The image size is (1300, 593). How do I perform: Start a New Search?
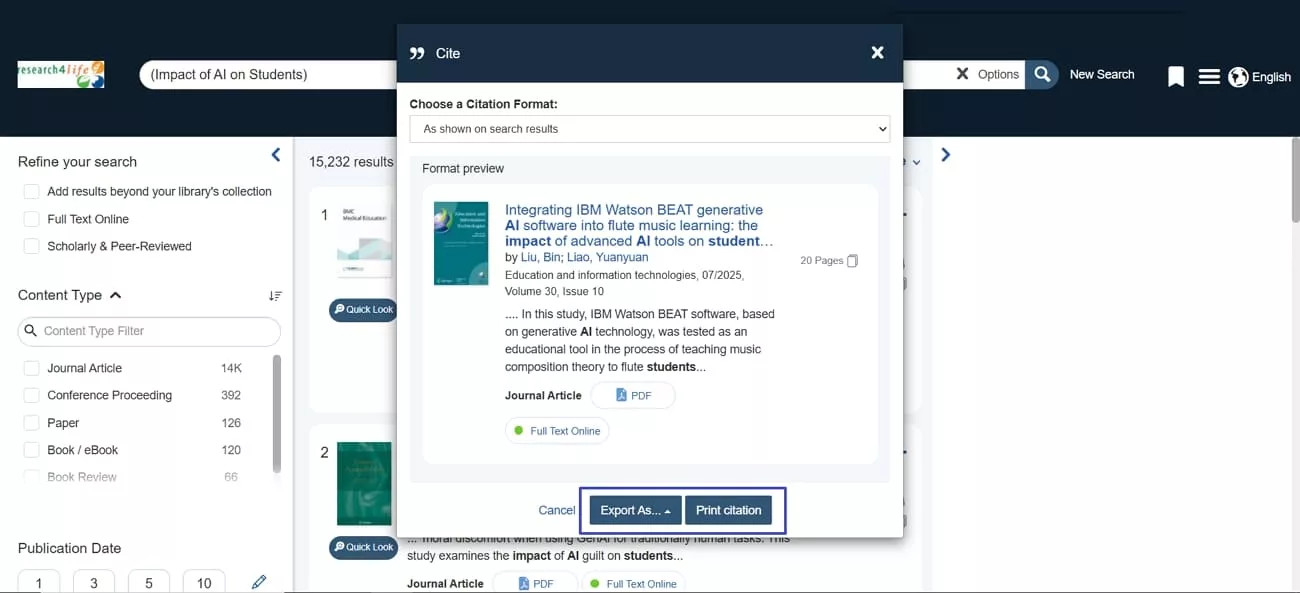click(x=1102, y=74)
